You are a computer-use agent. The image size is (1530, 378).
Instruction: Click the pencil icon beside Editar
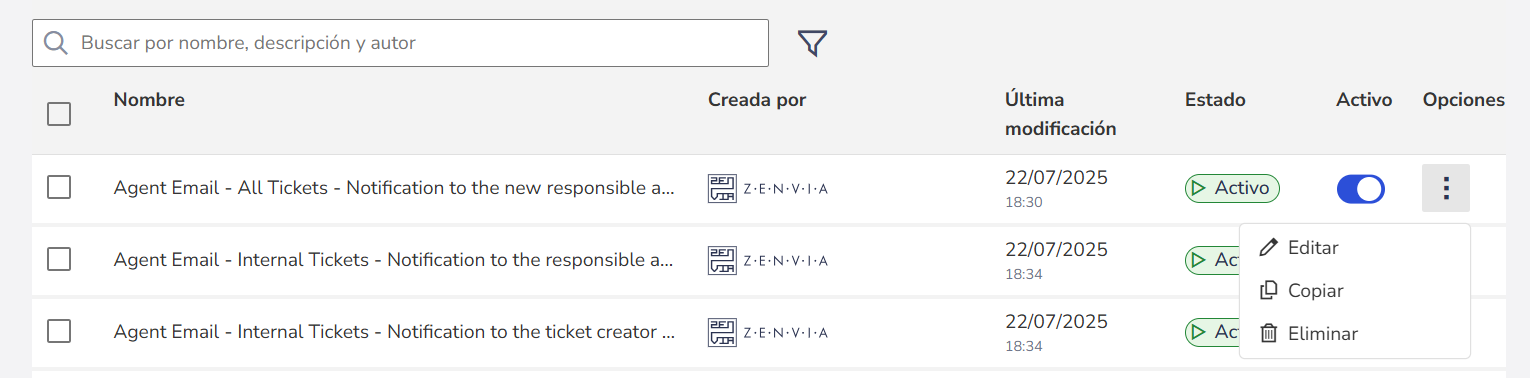pyautogui.click(x=1269, y=247)
